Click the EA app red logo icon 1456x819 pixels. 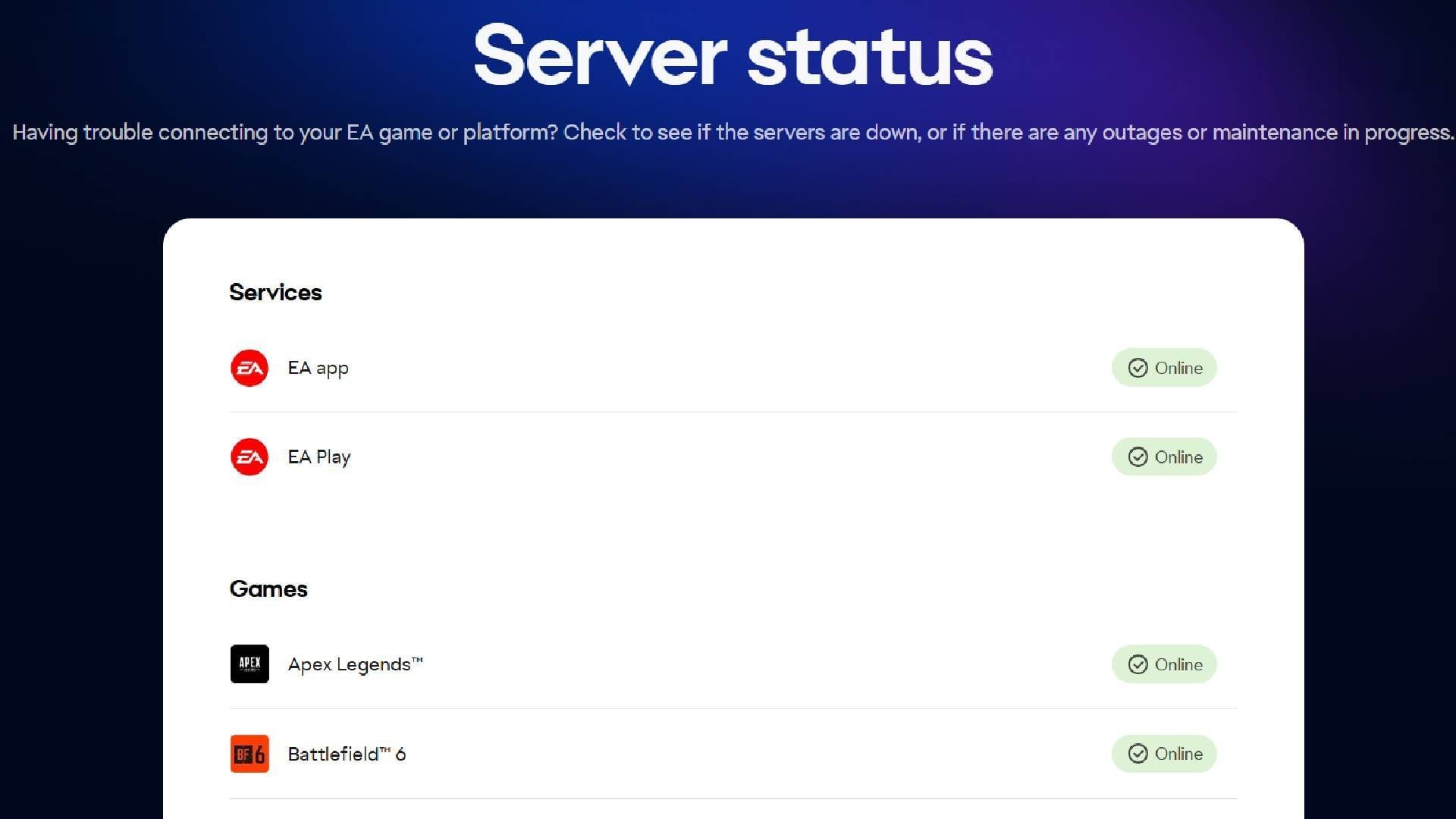(x=249, y=368)
